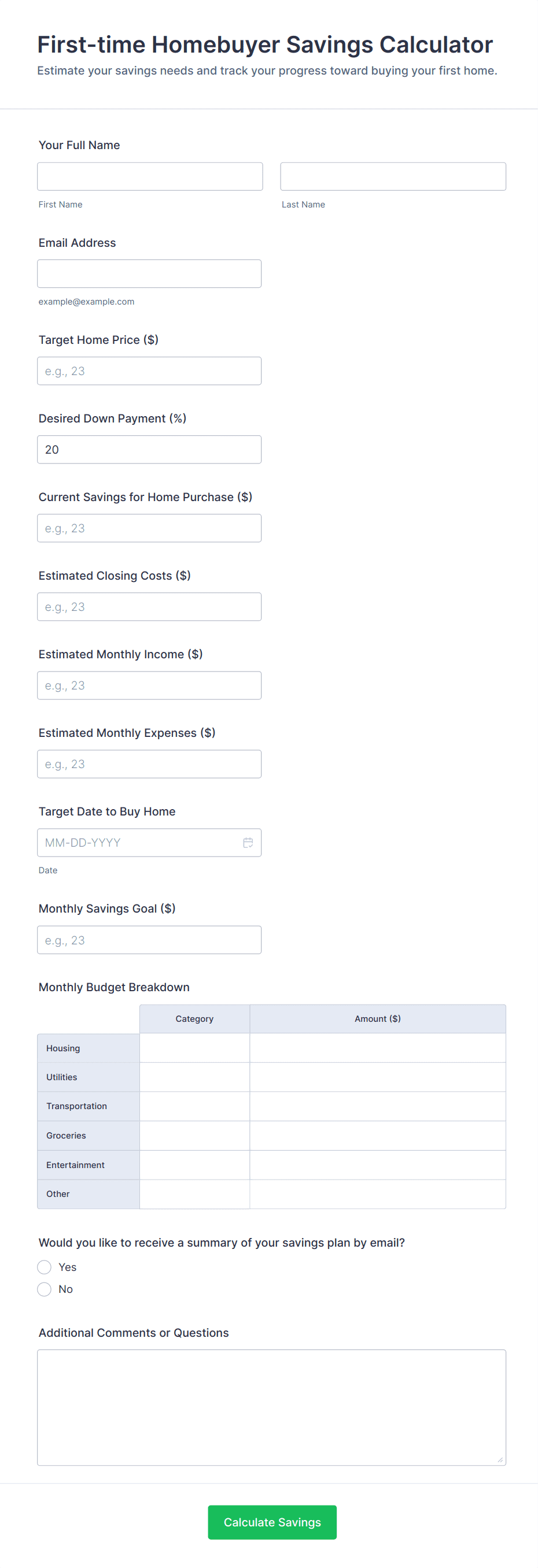This screenshot has width=538, height=1568.
Task: Select the Yes radio button
Action: (45, 1267)
